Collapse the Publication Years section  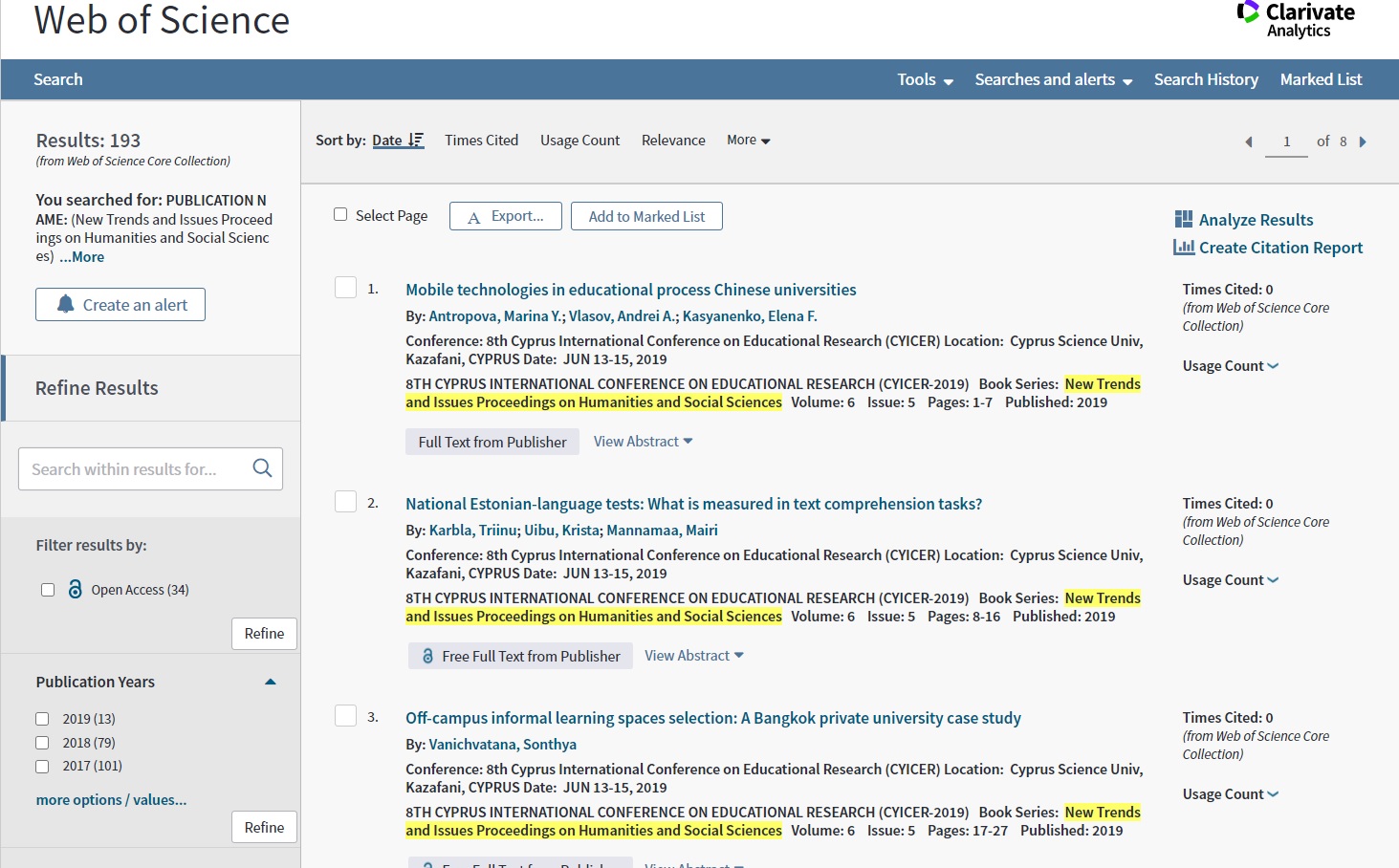270,682
